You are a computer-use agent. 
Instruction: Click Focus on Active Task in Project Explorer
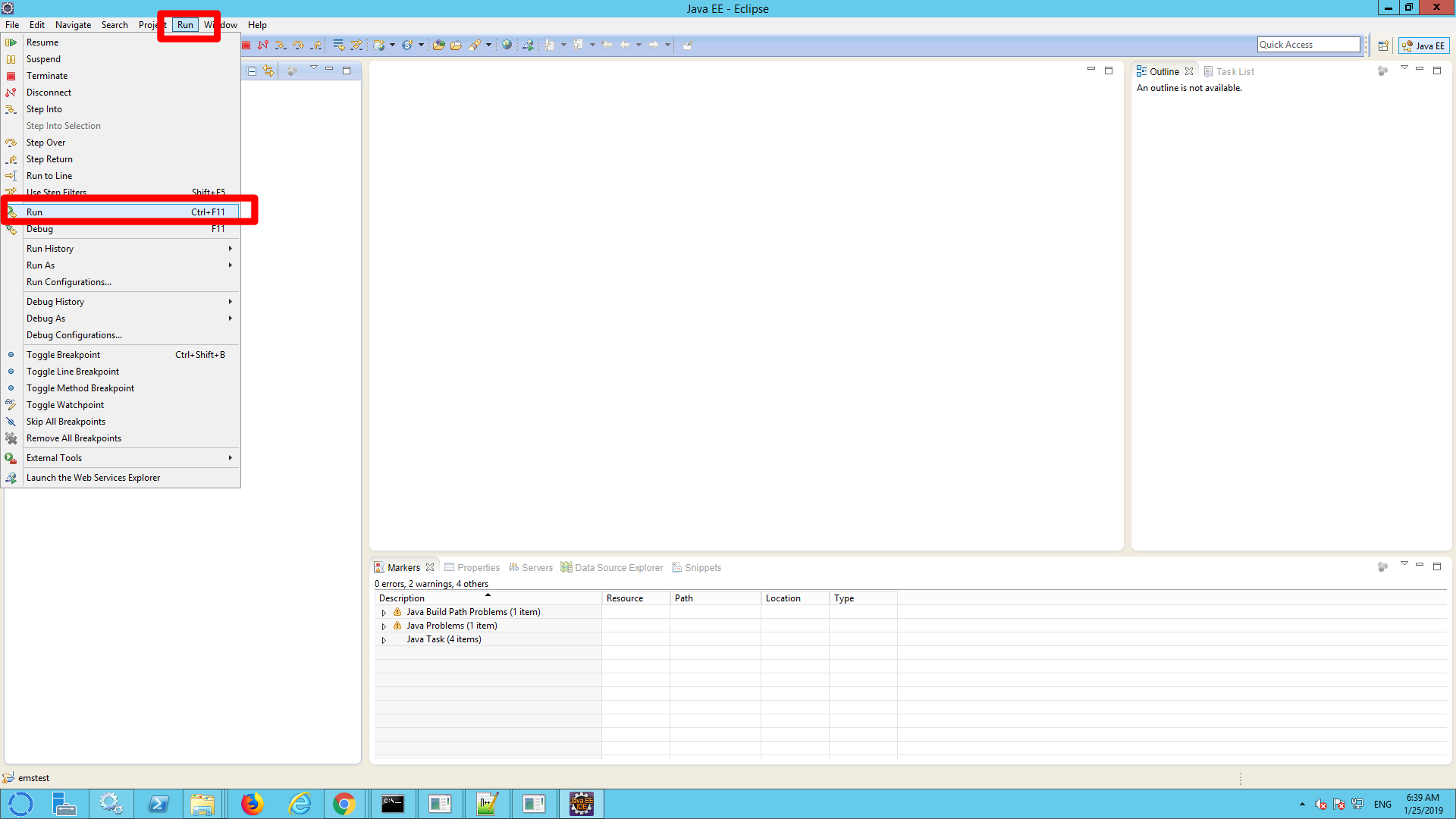point(292,71)
